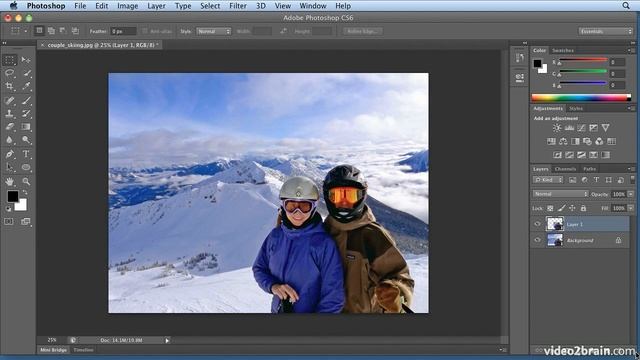The width and height of the screenshot is (640, 360).
Task: Select the Ellipse shape tool
Action: pyautogui.click(x=26, y=167)
